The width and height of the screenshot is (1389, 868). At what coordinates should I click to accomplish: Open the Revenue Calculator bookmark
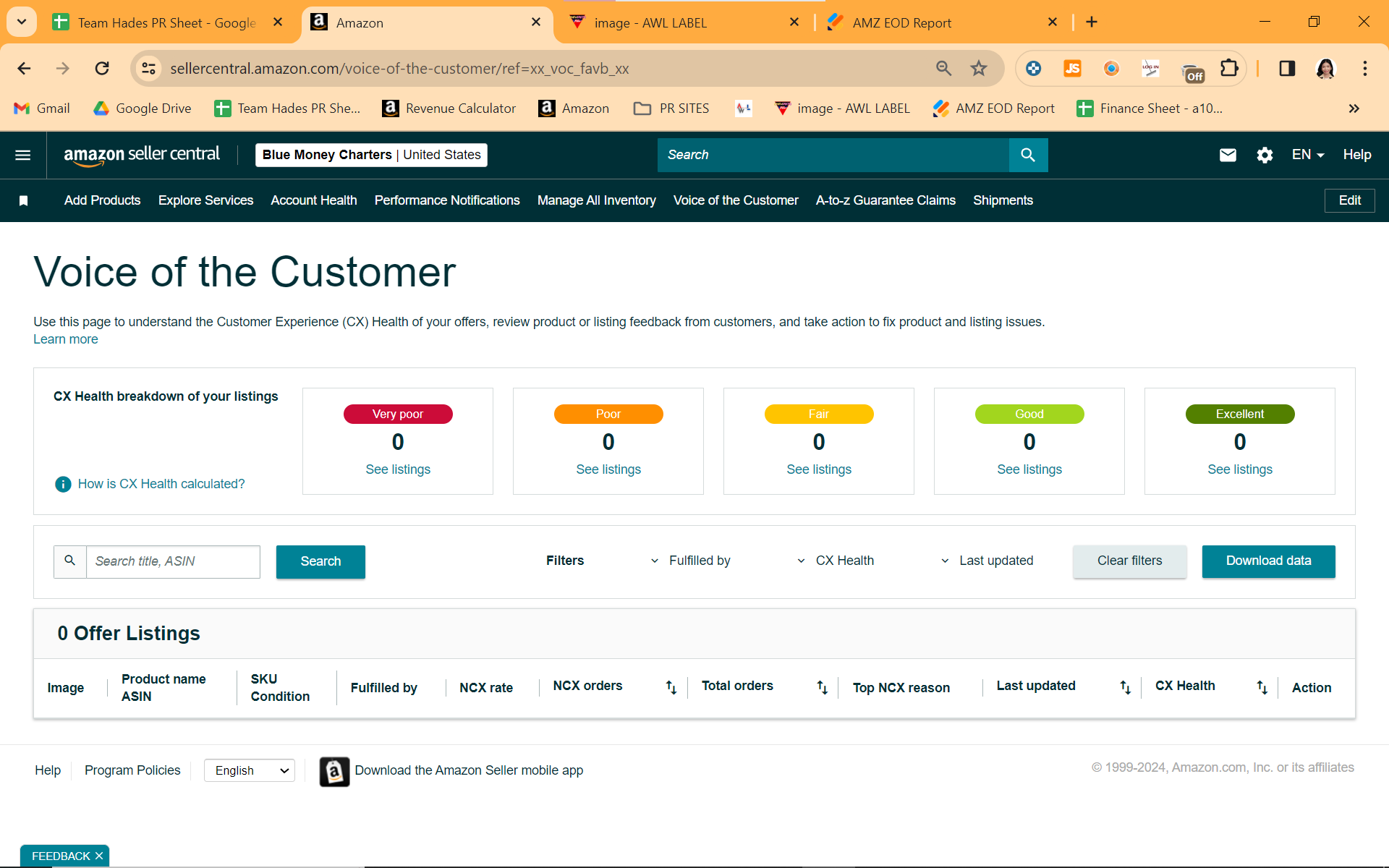449,109
